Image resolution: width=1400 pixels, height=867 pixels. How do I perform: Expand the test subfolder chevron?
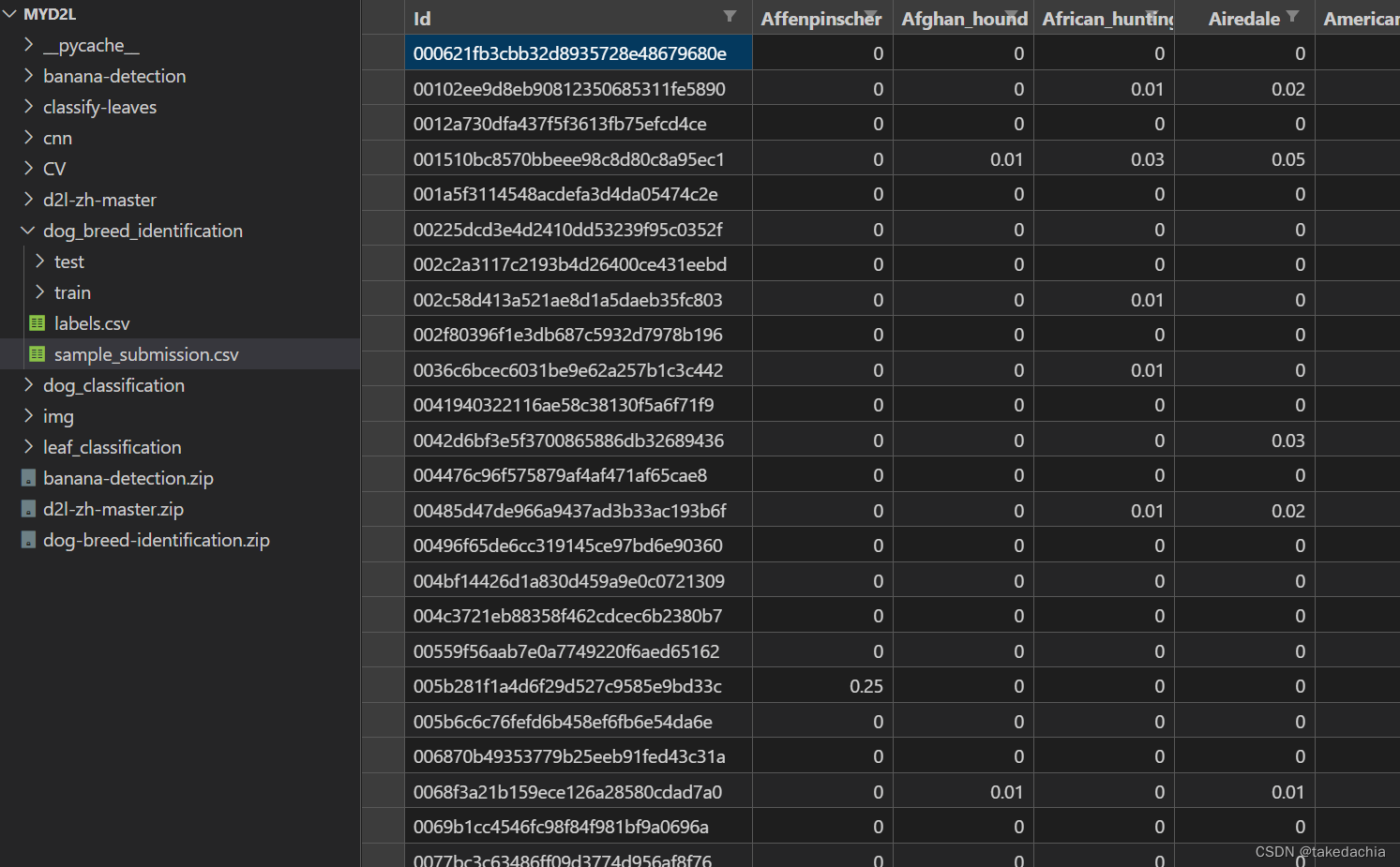point(39,262)
